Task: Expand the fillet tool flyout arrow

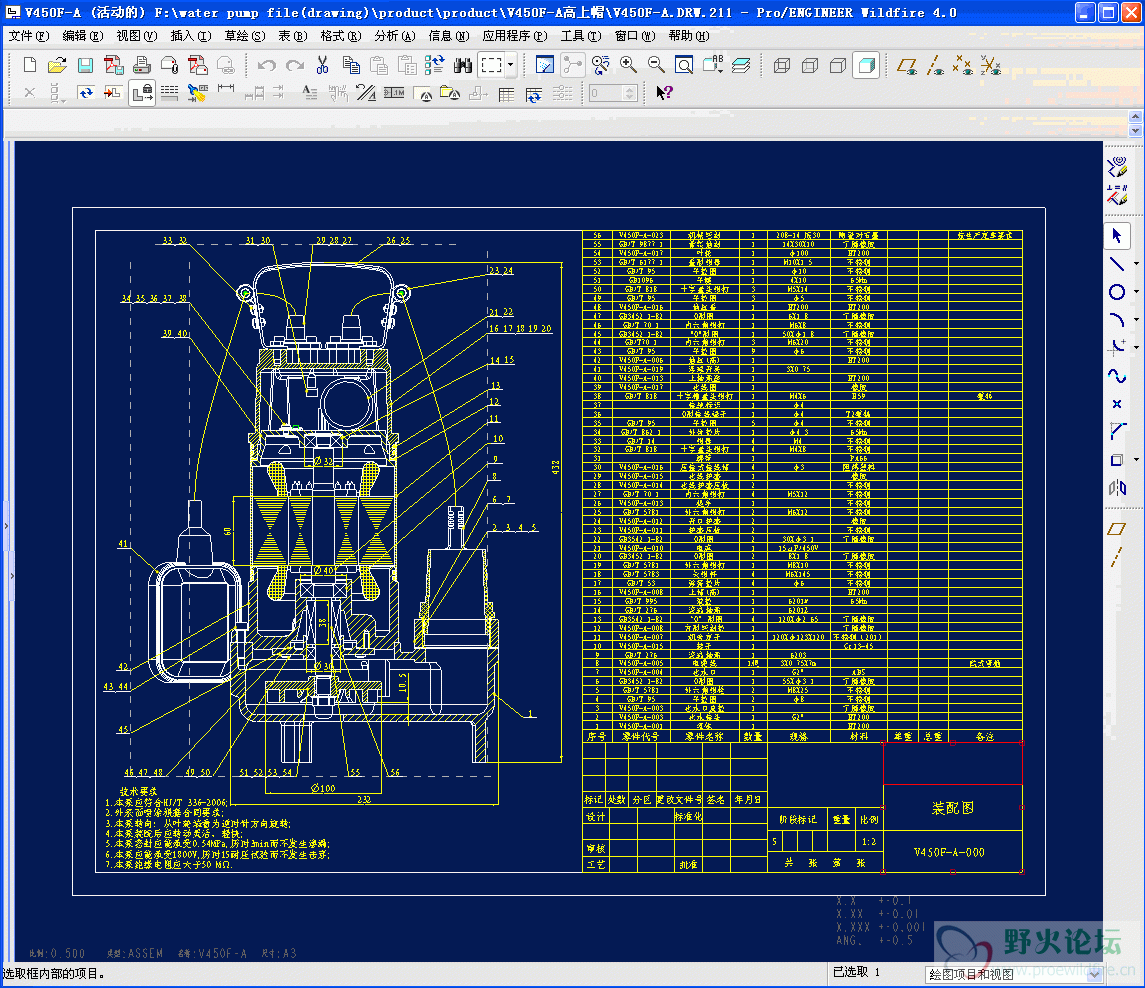Action: pyautogui.click(x=1136, y=348)
